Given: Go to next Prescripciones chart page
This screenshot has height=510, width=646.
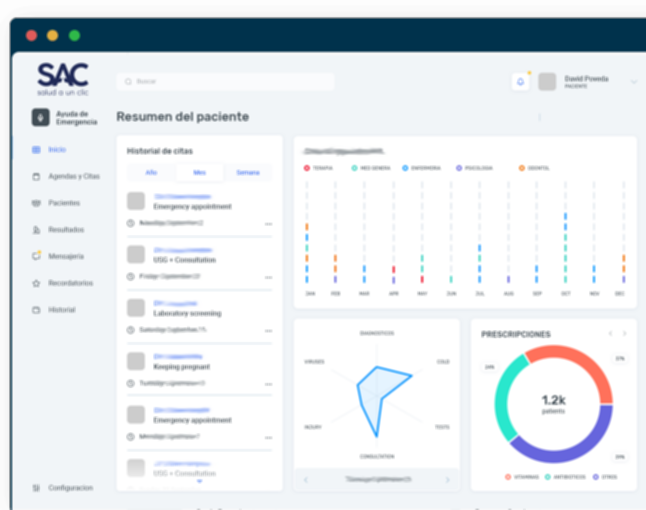Looking at the screenshot, I should click(x=624, y=334).
